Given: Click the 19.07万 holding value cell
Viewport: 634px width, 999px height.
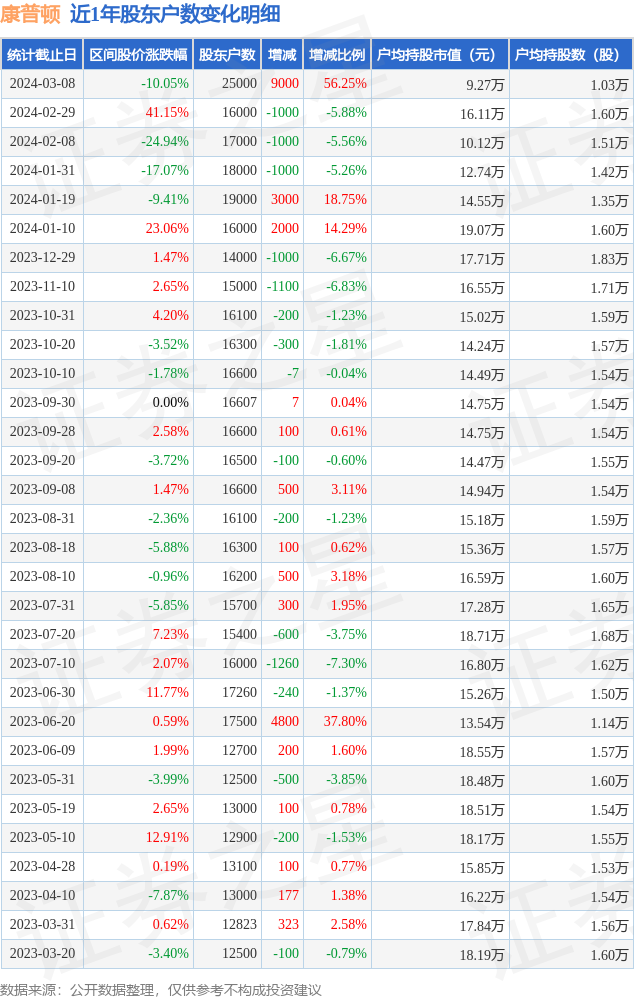Looking at the screenshot, I should tap(481, 229).
